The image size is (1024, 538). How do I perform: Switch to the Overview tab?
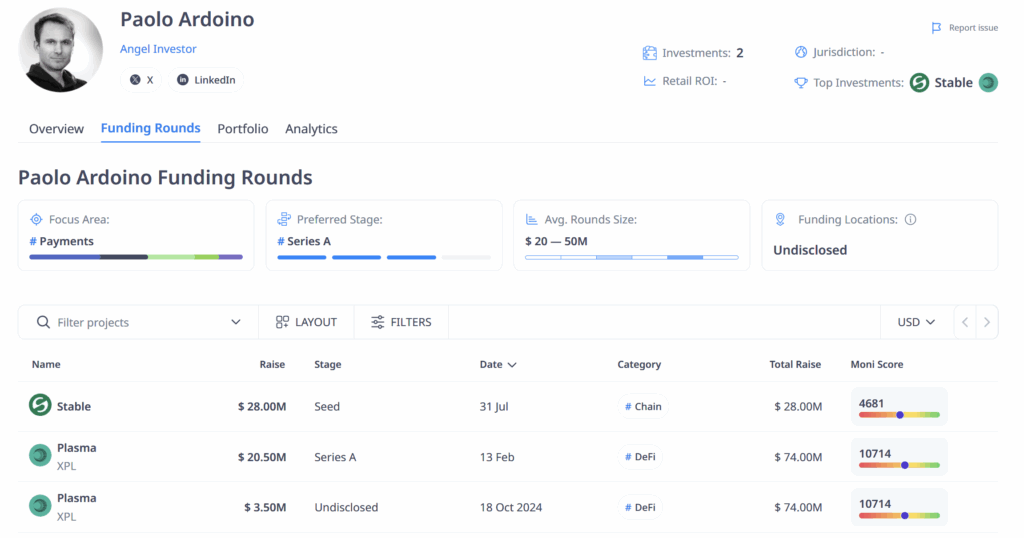point(56,129)
